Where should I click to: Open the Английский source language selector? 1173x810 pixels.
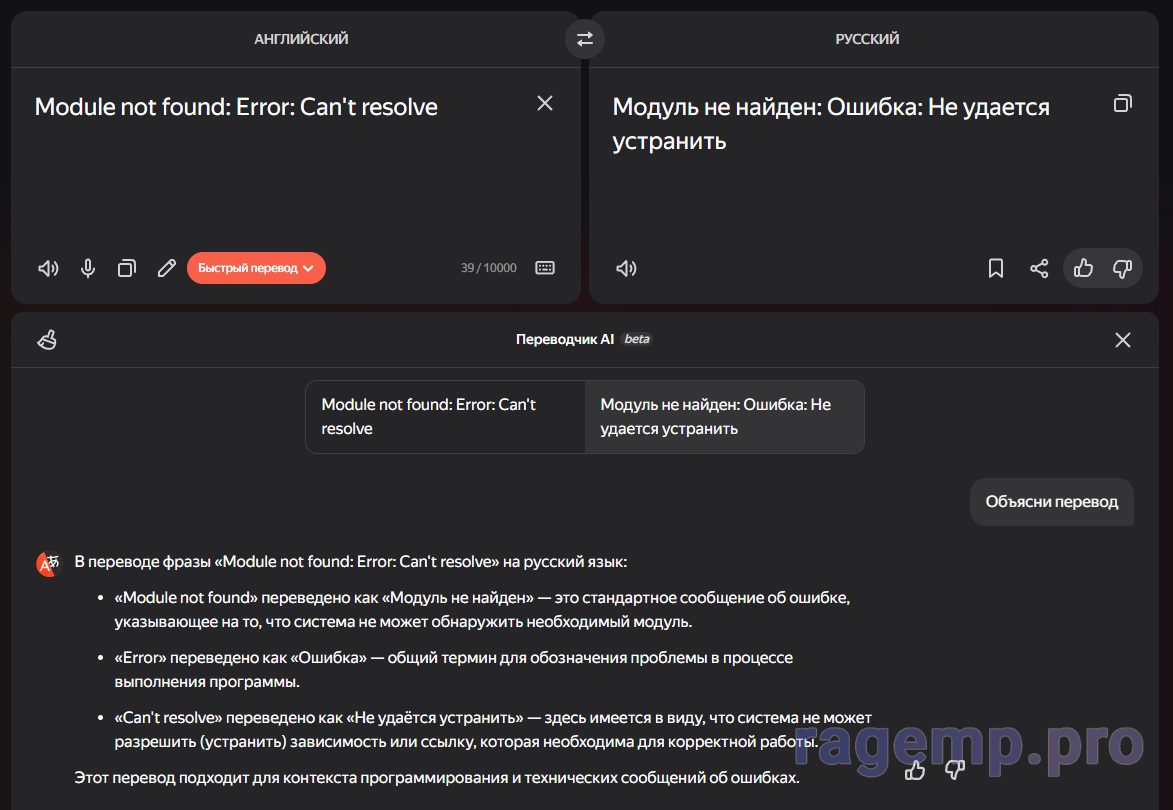pos(301,39)
